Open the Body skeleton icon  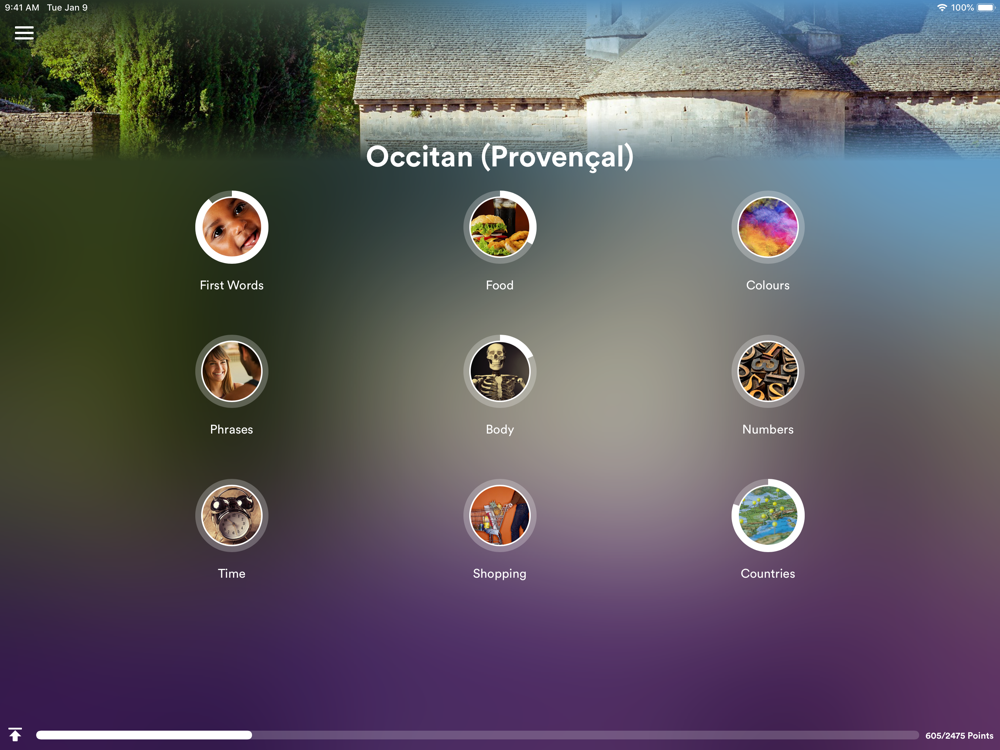point(499,371)
